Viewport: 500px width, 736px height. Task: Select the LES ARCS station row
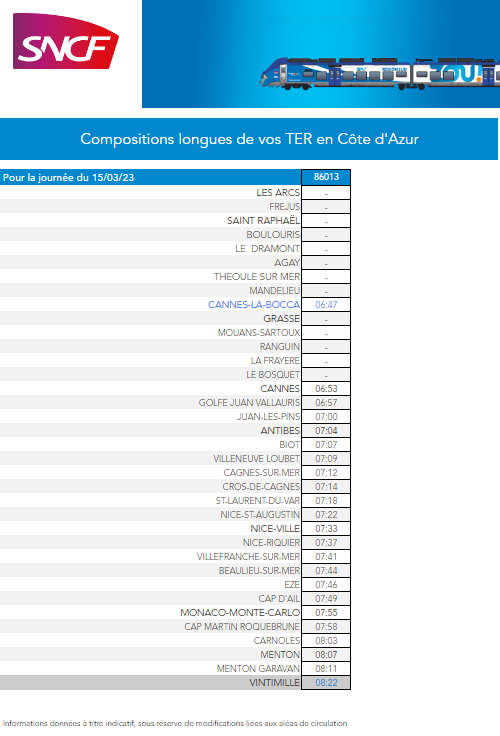[x=175, y=192]
